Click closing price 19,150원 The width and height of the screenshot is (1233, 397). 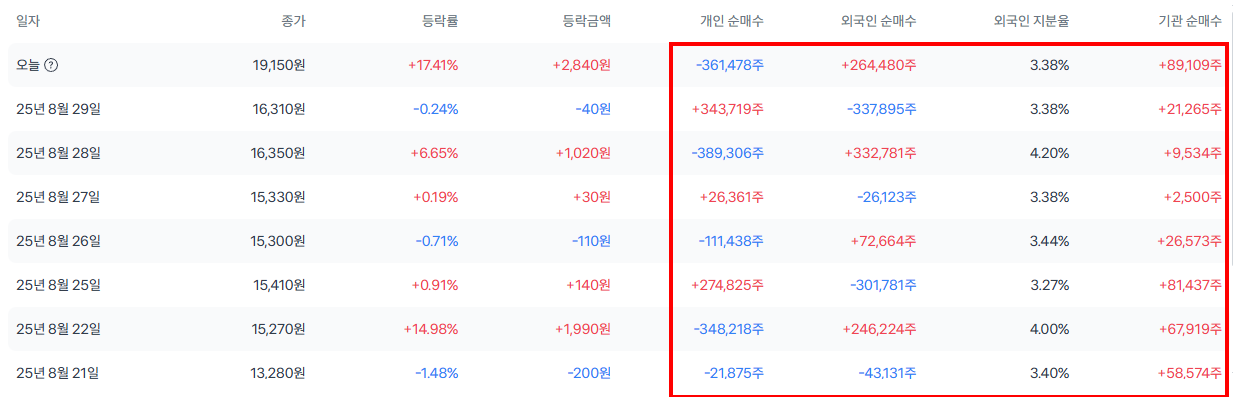point(279,65)
